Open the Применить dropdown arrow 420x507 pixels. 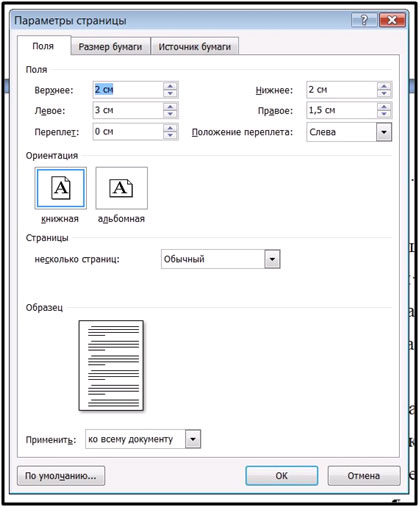coord(193,439)
